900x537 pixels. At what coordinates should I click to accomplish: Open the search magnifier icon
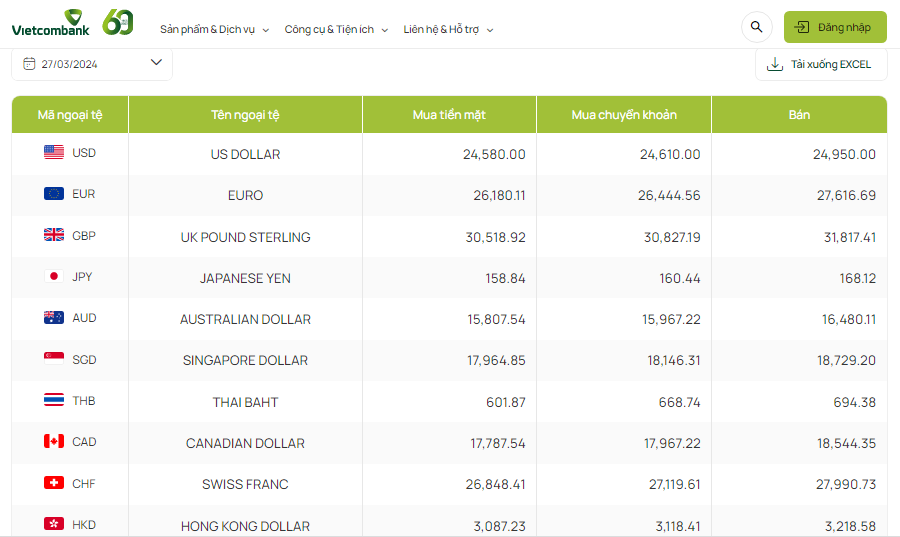click(x=756, y=27)
